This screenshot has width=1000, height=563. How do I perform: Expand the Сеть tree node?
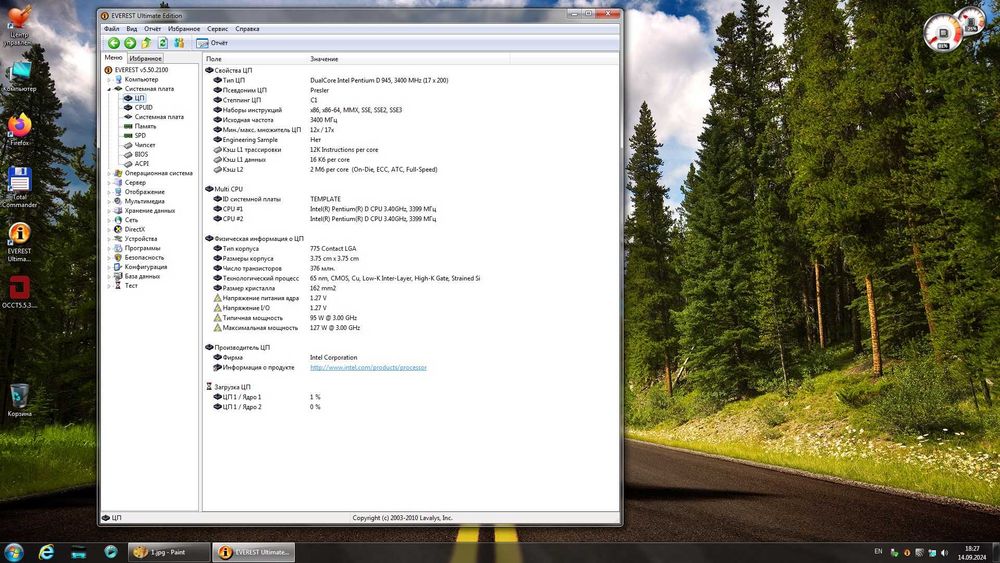tap(109, 220)
